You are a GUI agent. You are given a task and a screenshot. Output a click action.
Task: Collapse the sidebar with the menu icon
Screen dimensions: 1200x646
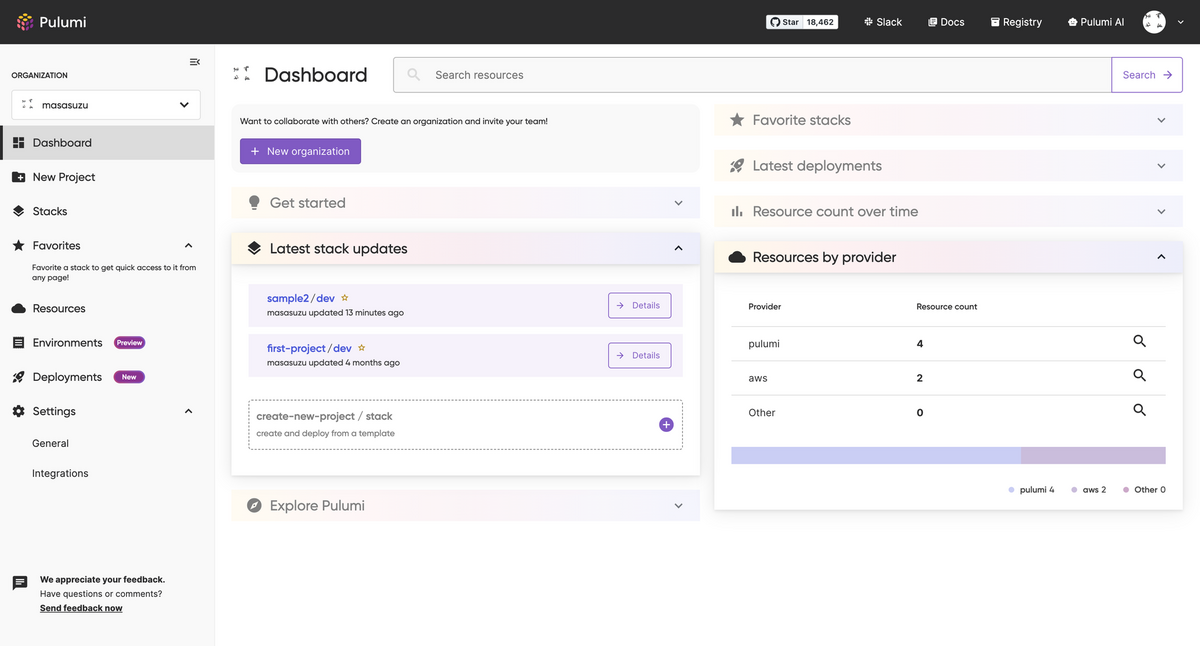click(x=195, y=62)
